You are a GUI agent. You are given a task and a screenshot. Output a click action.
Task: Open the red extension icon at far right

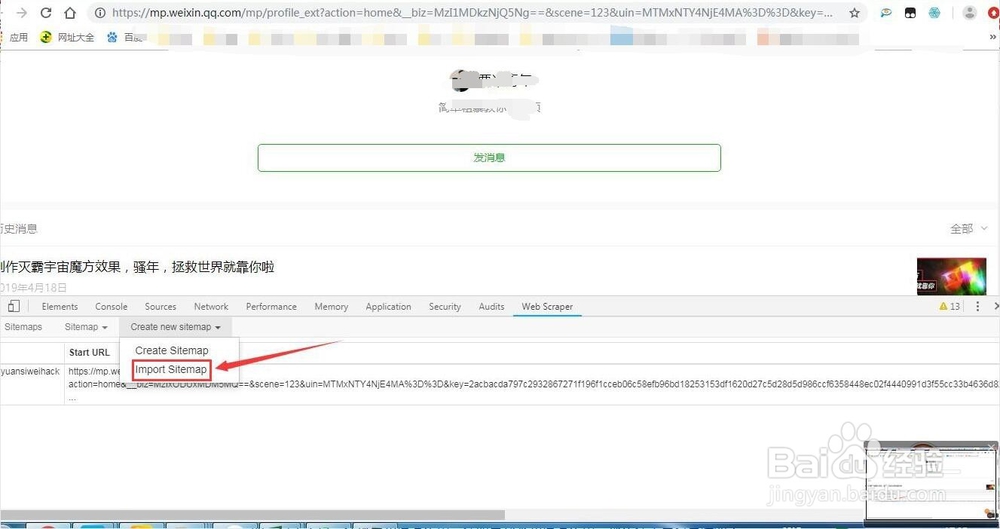coord(995,13)
